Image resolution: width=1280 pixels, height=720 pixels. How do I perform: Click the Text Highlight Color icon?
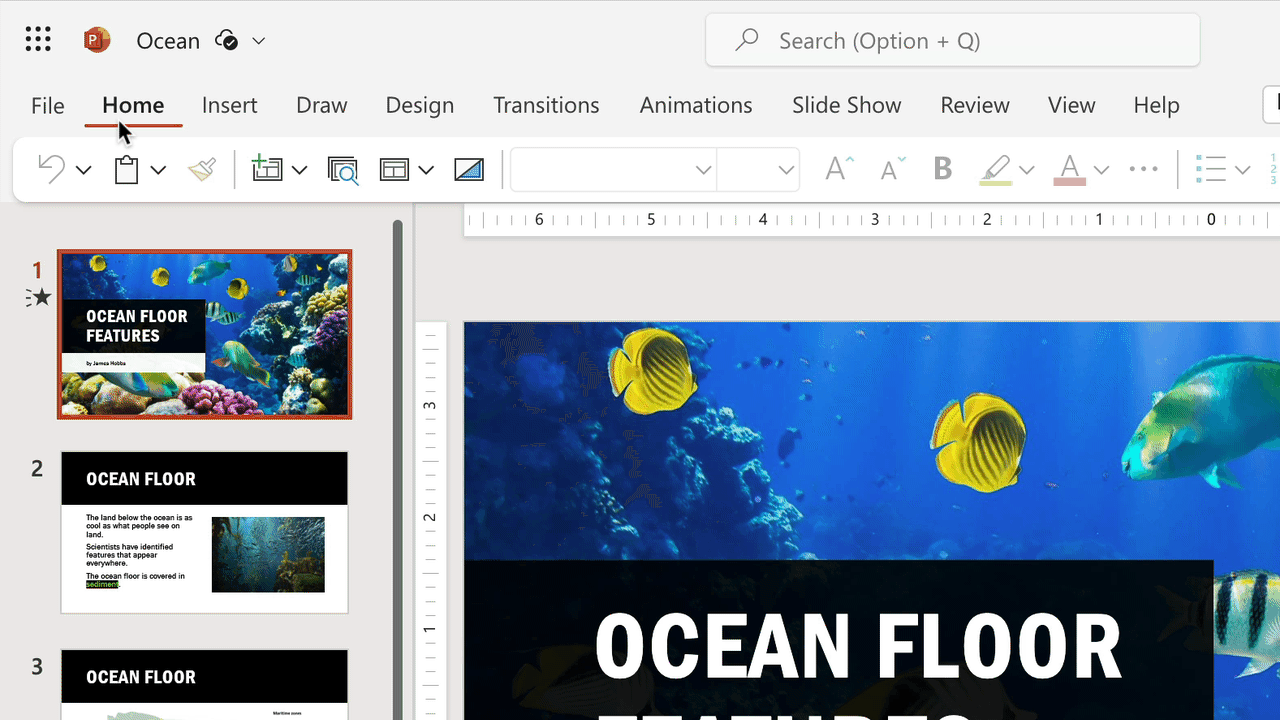point(995,169)
